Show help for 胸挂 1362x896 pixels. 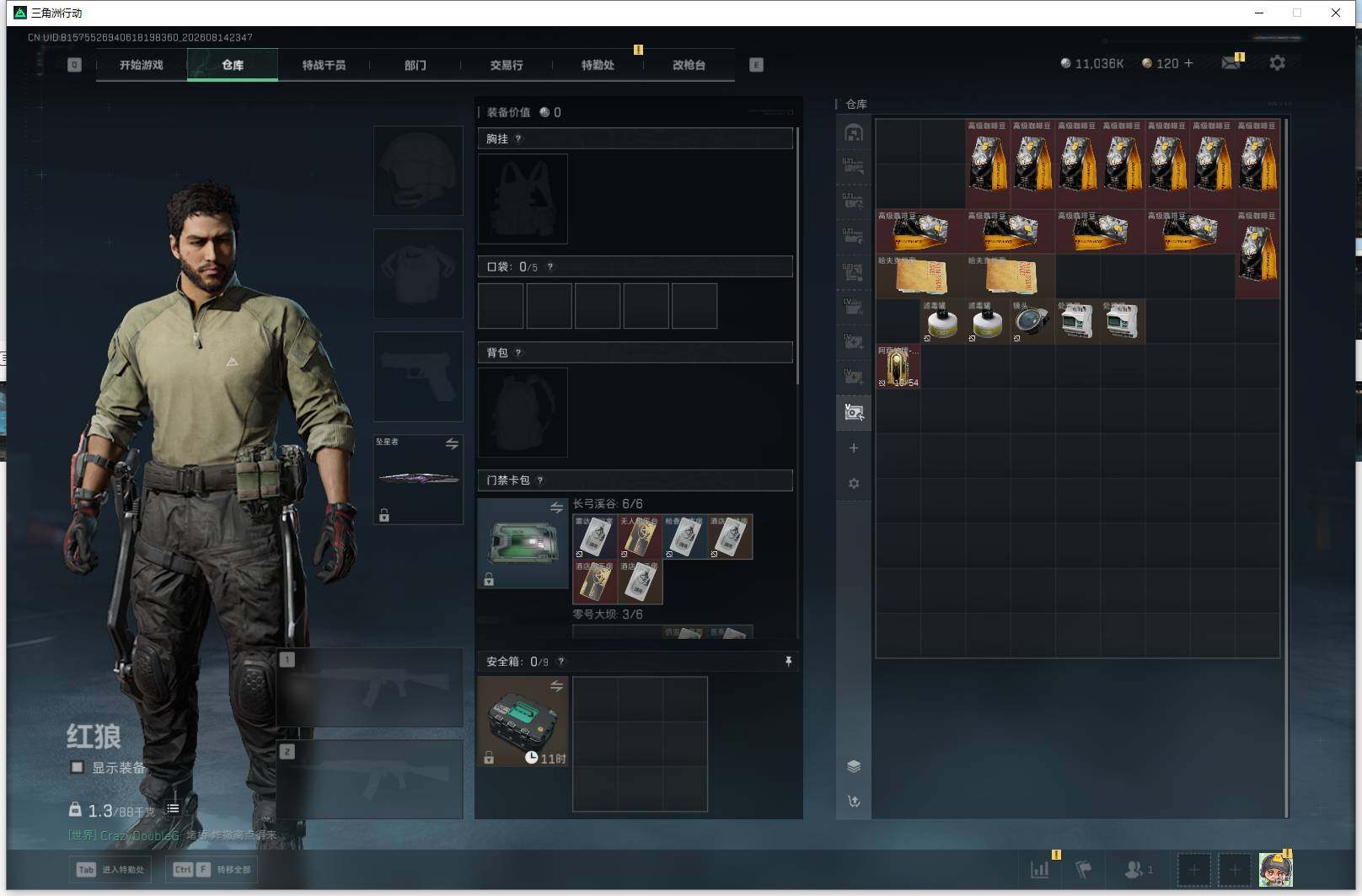coord(518,139)
